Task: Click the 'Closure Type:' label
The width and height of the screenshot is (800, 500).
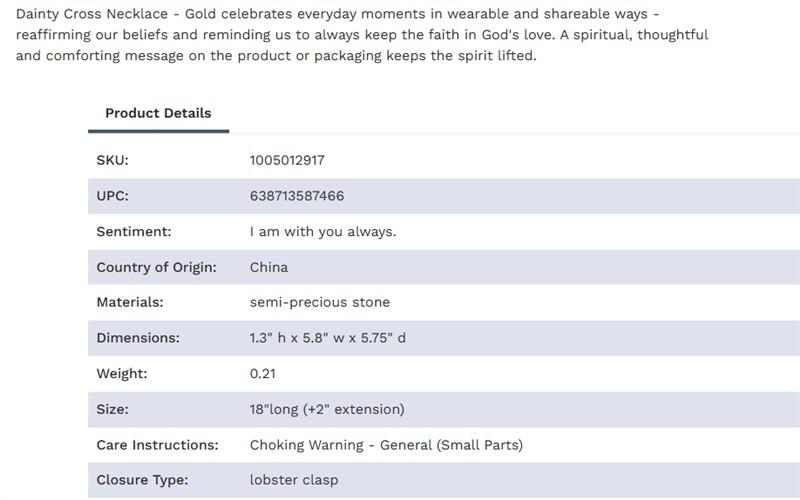Action: (142, 480)
